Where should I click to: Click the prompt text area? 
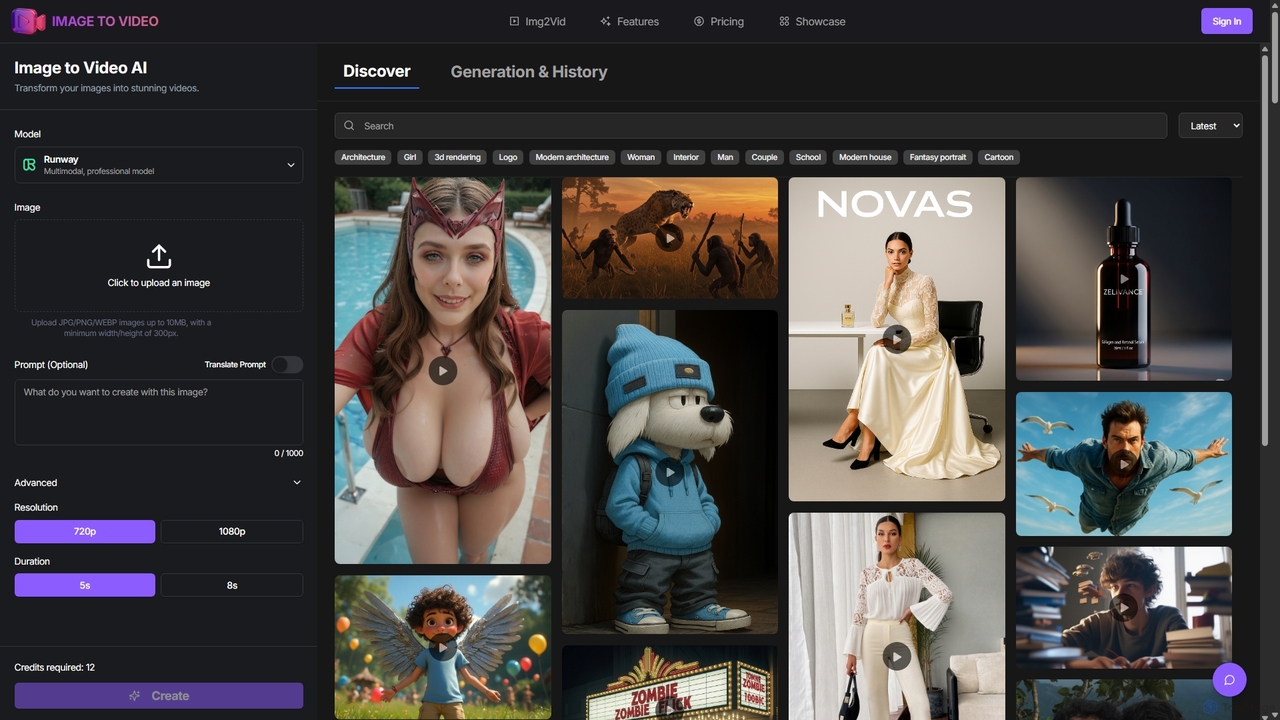(159, 412)
